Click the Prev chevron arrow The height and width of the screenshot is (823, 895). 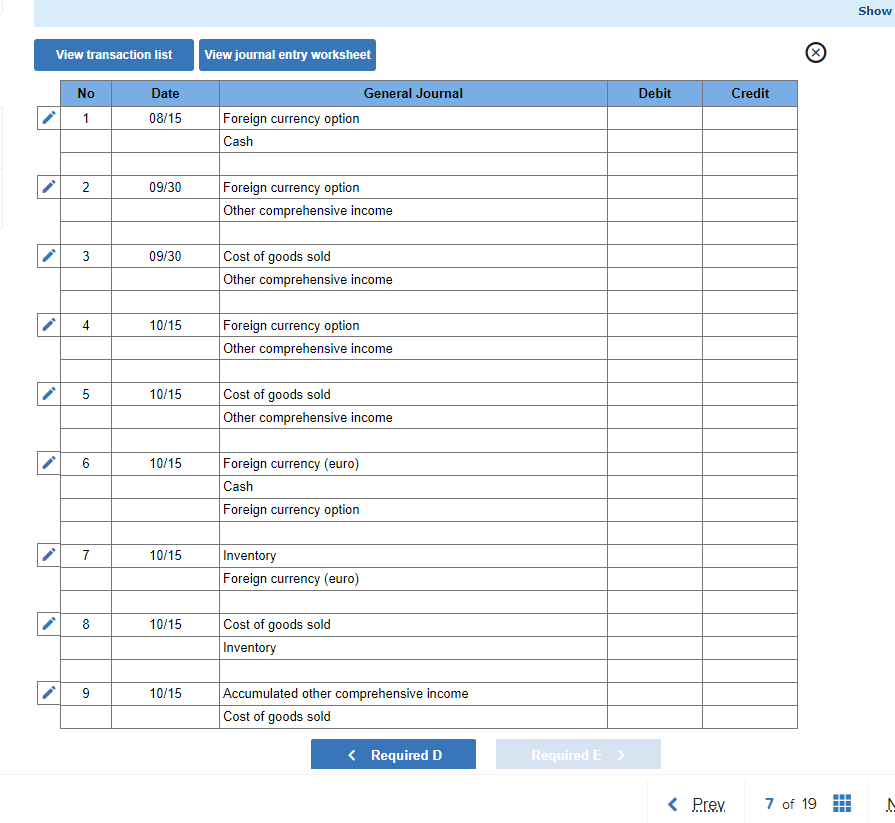click(673, 804)
